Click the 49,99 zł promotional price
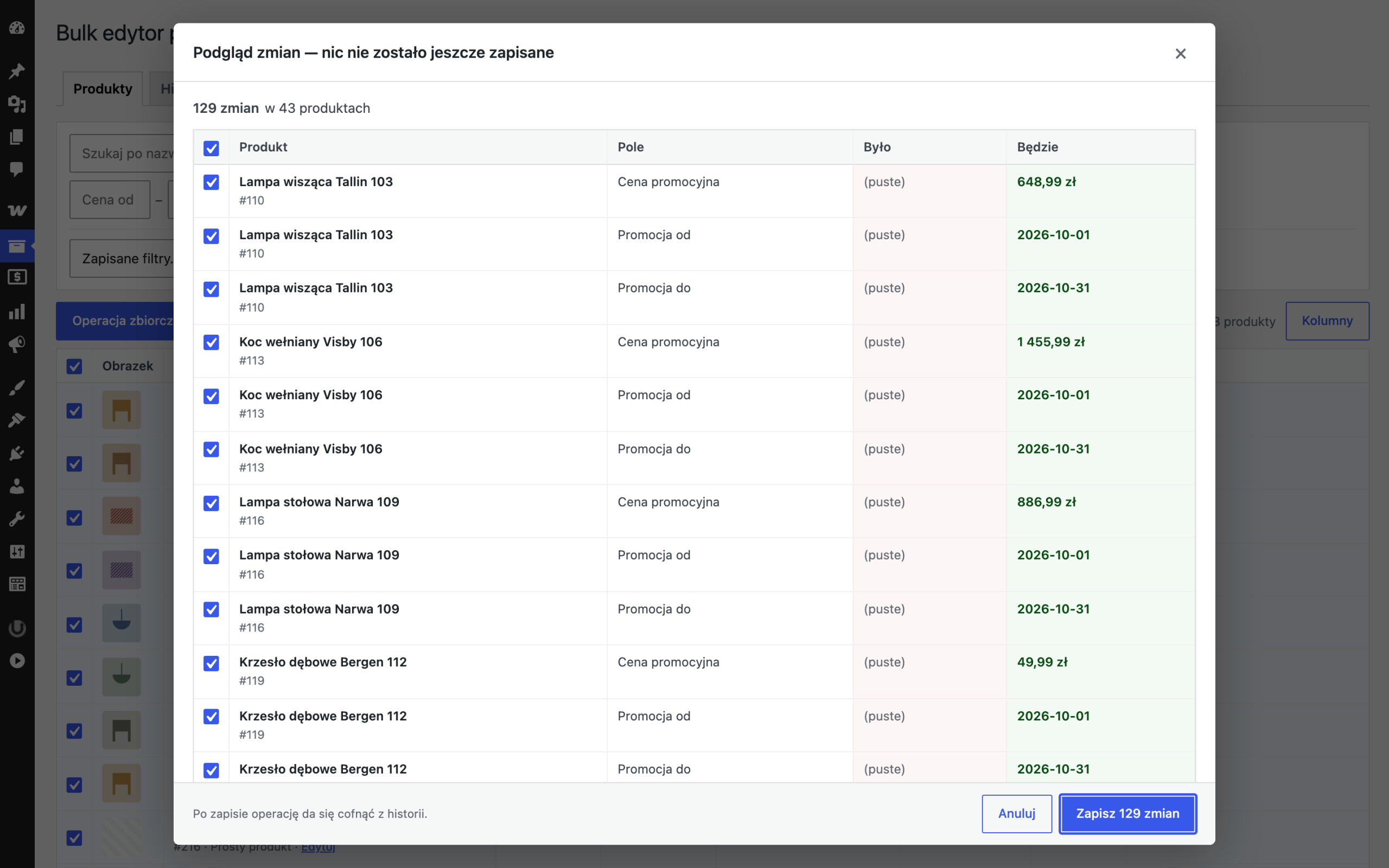1389x868 pixels. coord(1042,662)
